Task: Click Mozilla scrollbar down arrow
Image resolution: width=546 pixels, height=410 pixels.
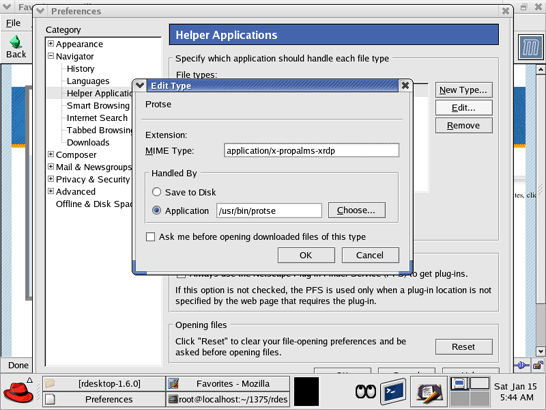Action: [540, 351]
